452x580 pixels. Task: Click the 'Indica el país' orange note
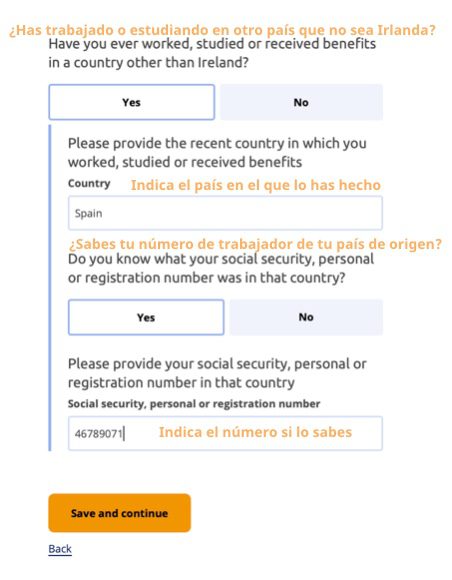pyautogui.click(x=256, y=185)
